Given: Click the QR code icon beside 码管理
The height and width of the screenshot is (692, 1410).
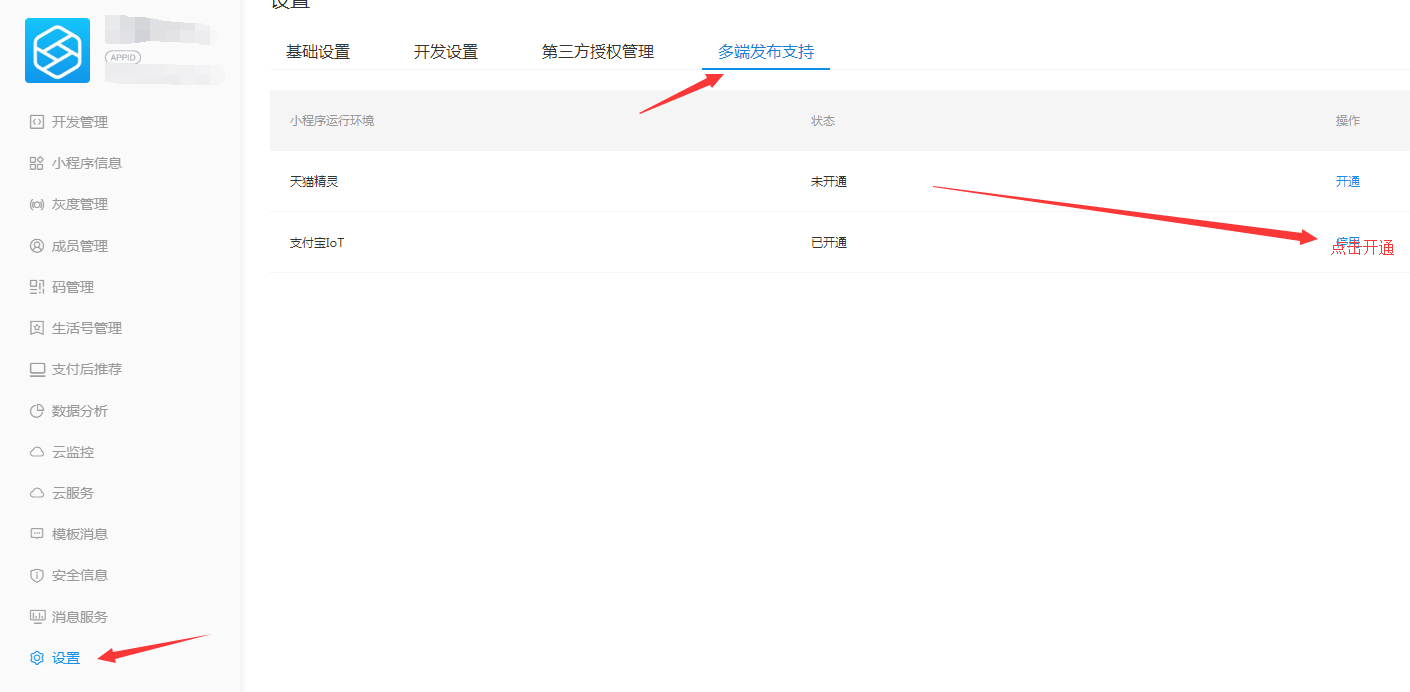Looking at the screenshot, I should (x=37, y=287).
